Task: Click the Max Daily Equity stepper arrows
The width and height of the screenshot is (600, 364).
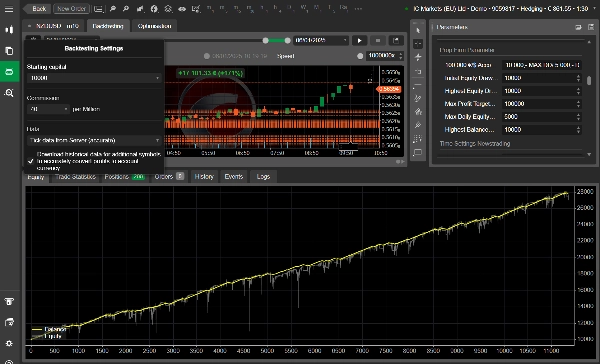Action: coord(578,117)
